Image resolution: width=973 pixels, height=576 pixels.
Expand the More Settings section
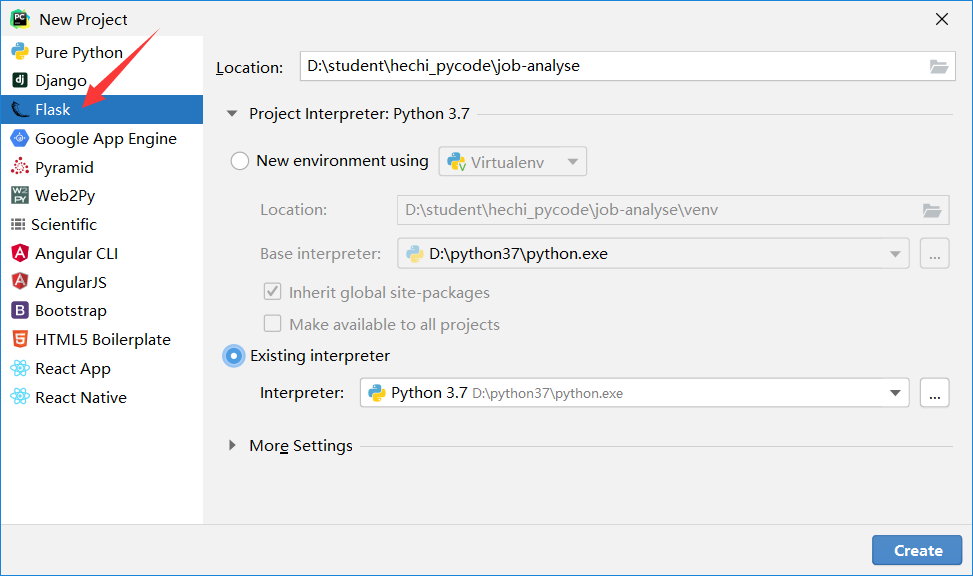(233, 446)
